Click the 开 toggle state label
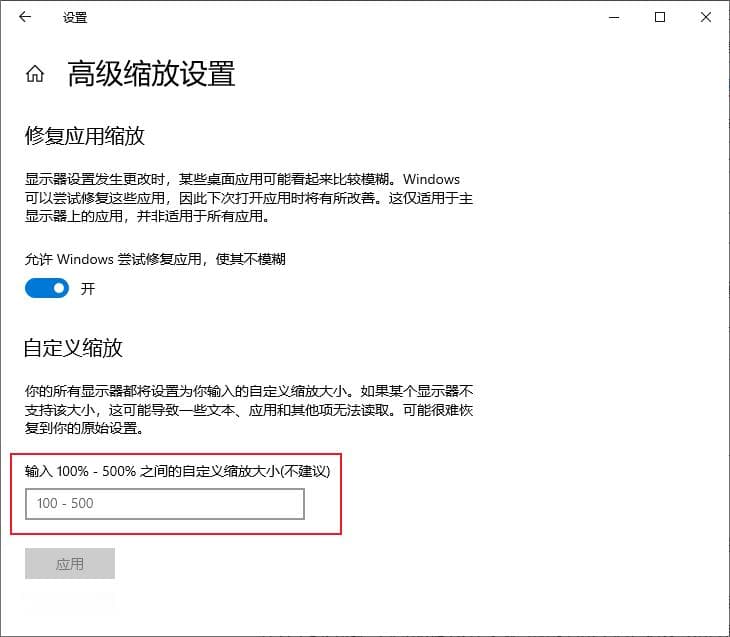This screenshot has height=637, width=730. click(88, 289)
